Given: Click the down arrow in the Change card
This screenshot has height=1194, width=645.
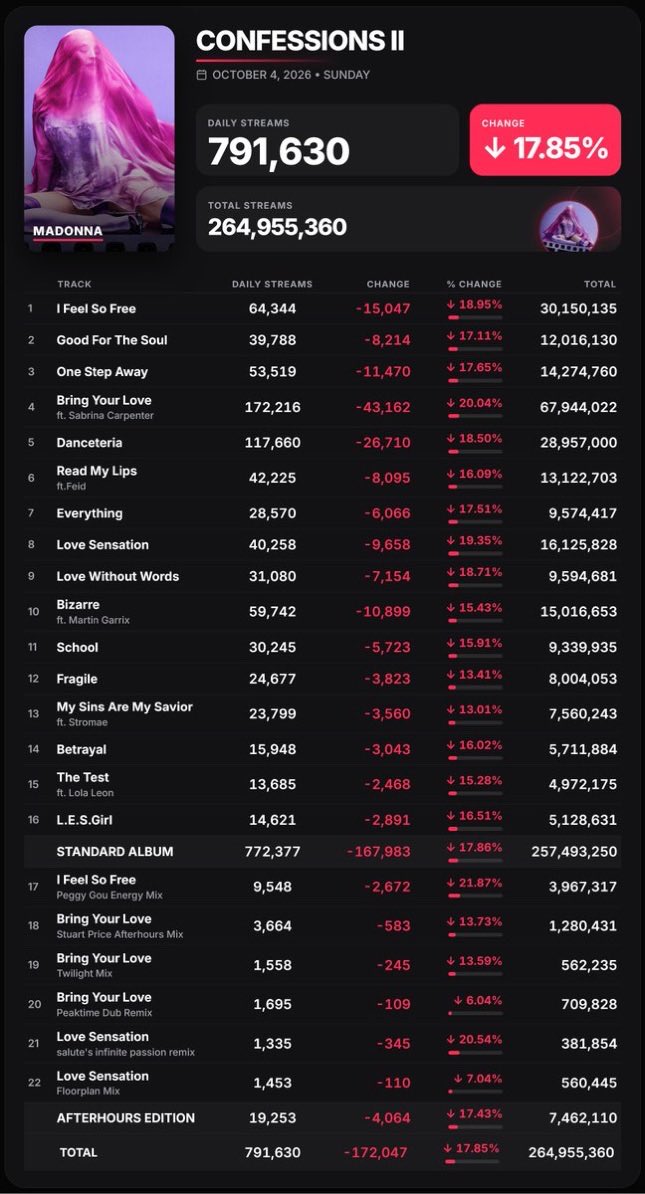Looking at the screenshot, I should 495,148.
